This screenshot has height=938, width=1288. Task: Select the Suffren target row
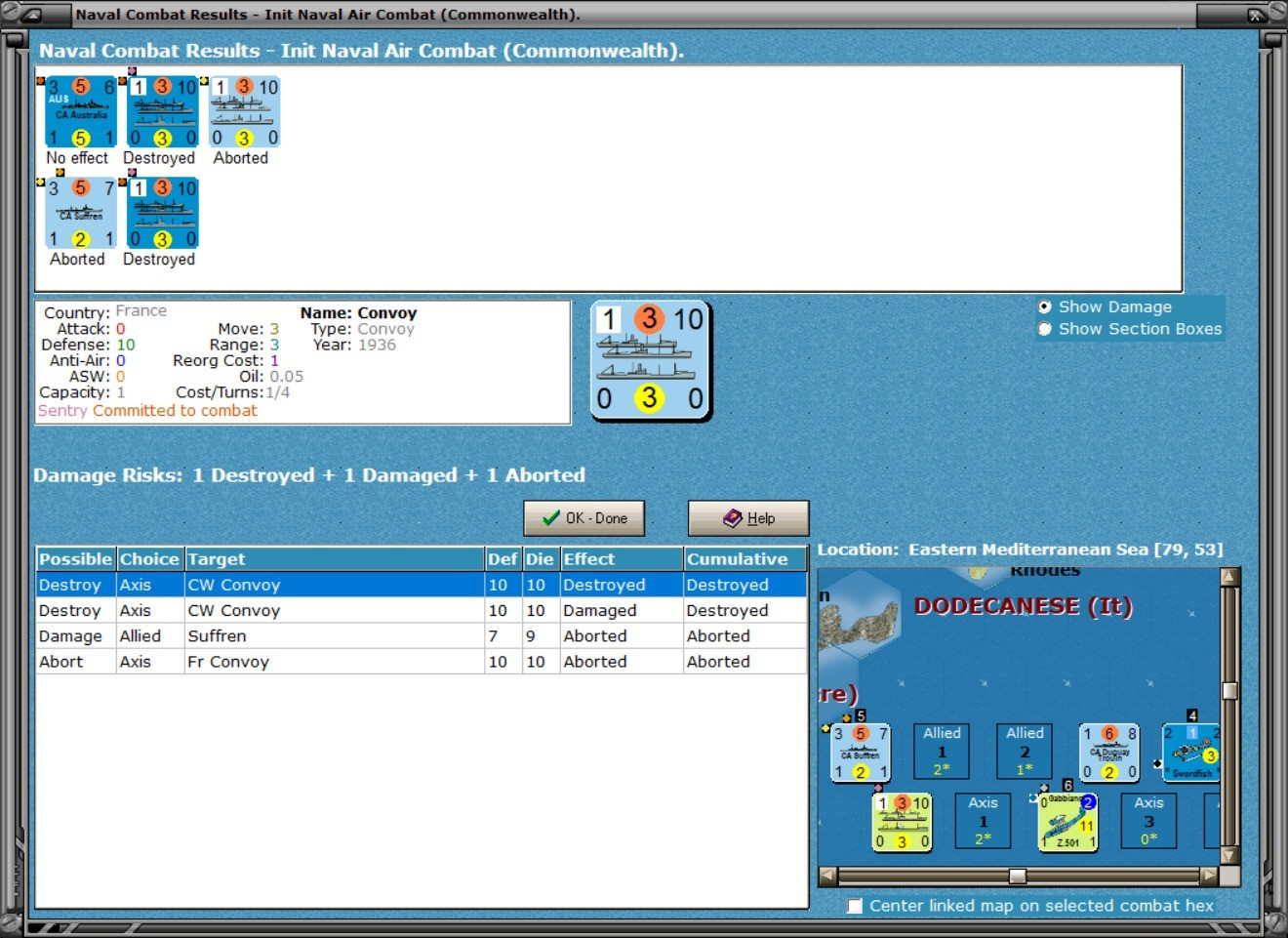coord(422,635)
